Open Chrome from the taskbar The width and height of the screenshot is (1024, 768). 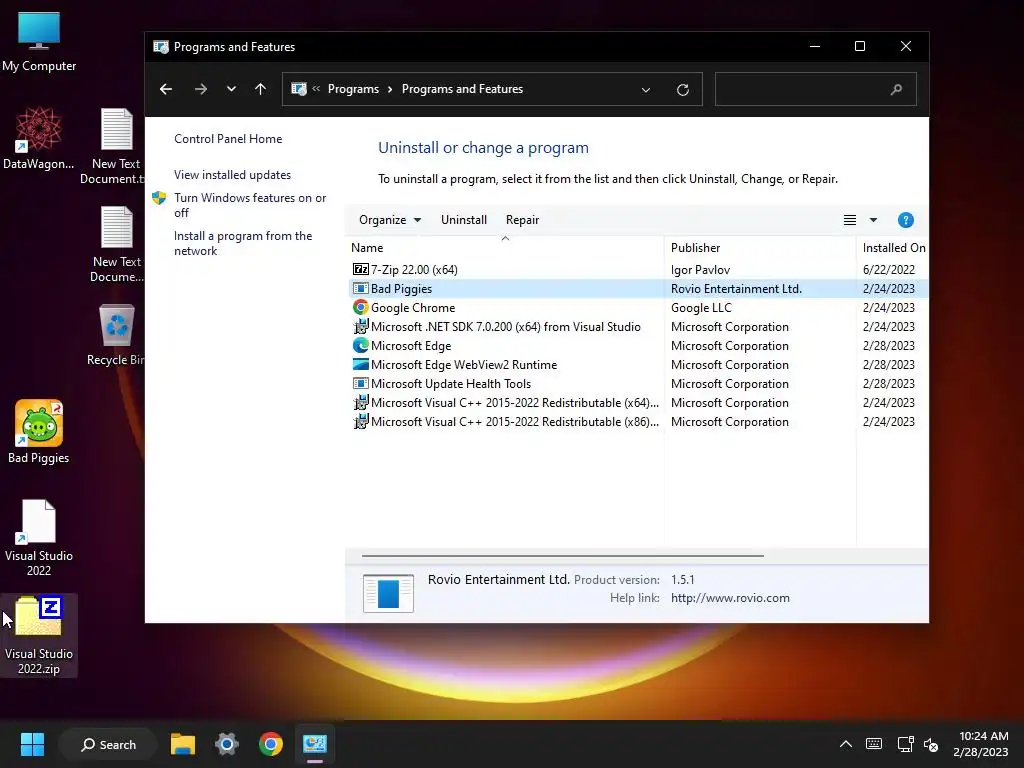pyautogui.click(x=270, y=744)
